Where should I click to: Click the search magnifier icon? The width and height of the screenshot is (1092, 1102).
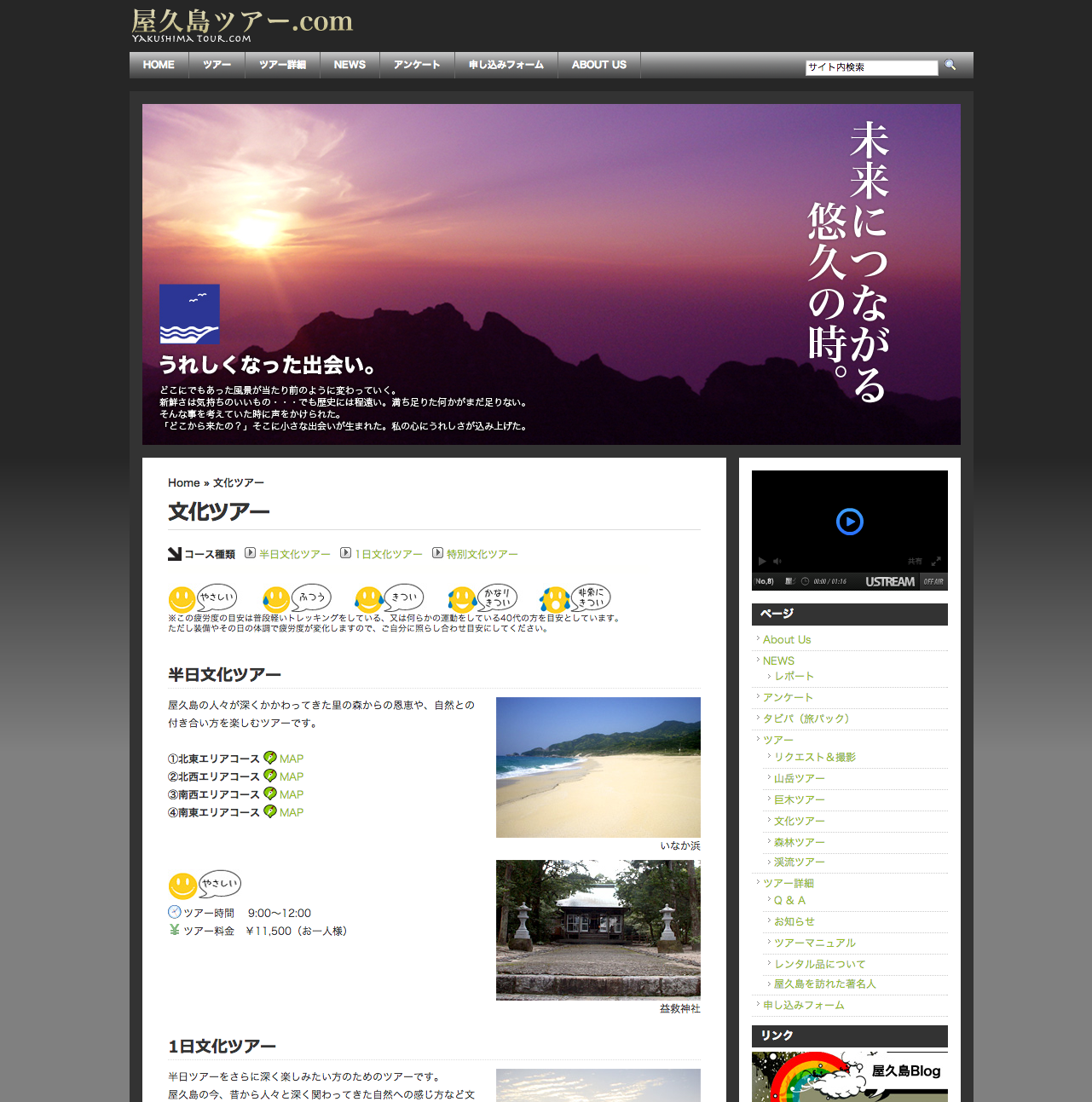(x=950, y=66)
